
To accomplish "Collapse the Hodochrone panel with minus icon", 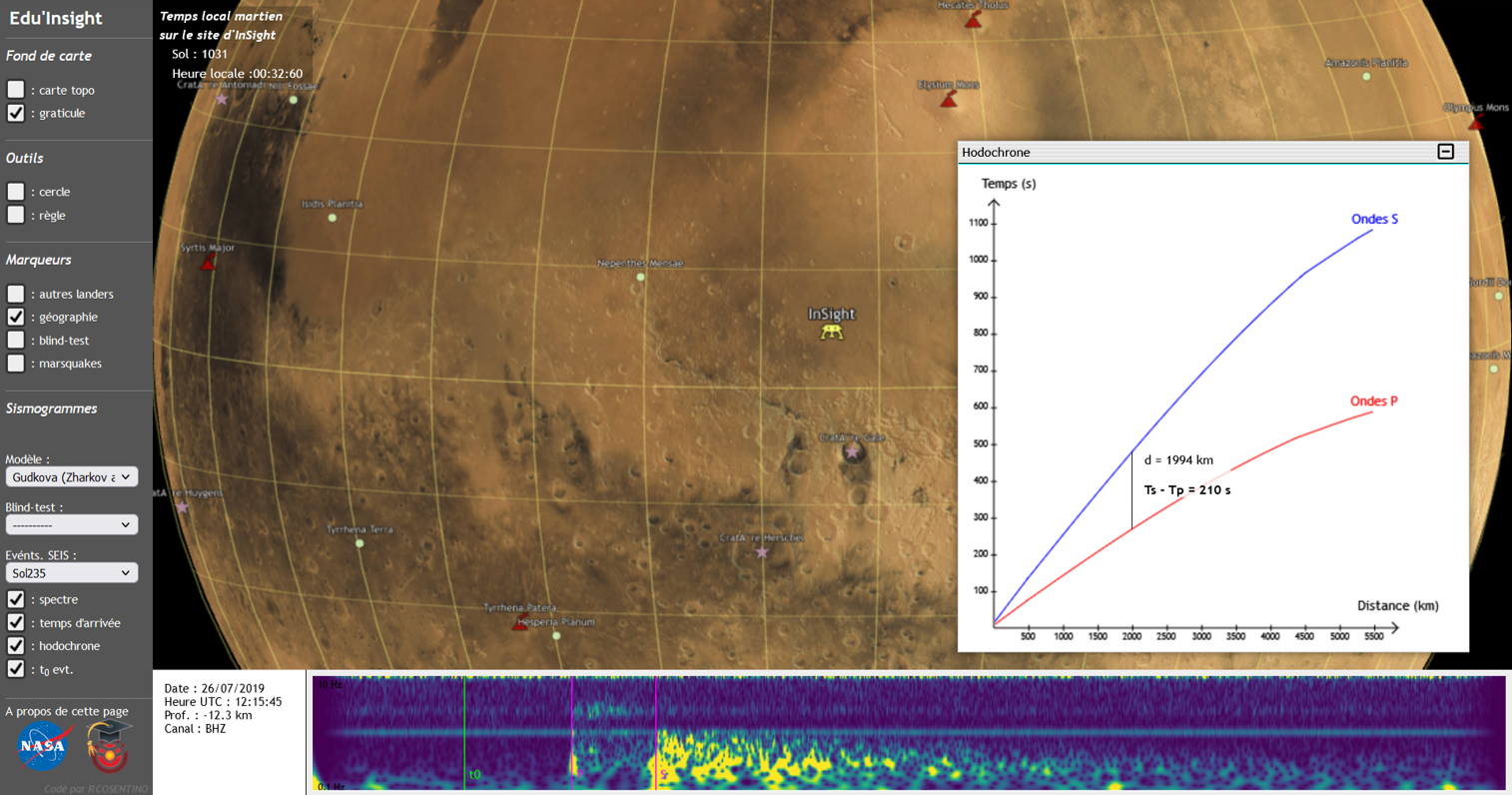I will (1445, 152).
